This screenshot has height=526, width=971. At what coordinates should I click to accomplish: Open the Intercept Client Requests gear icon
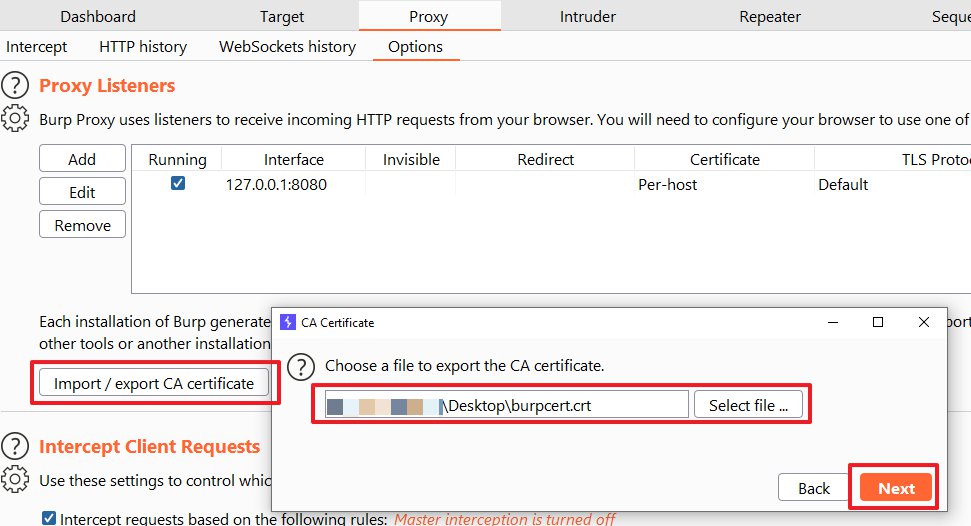[x=15, y=479]
